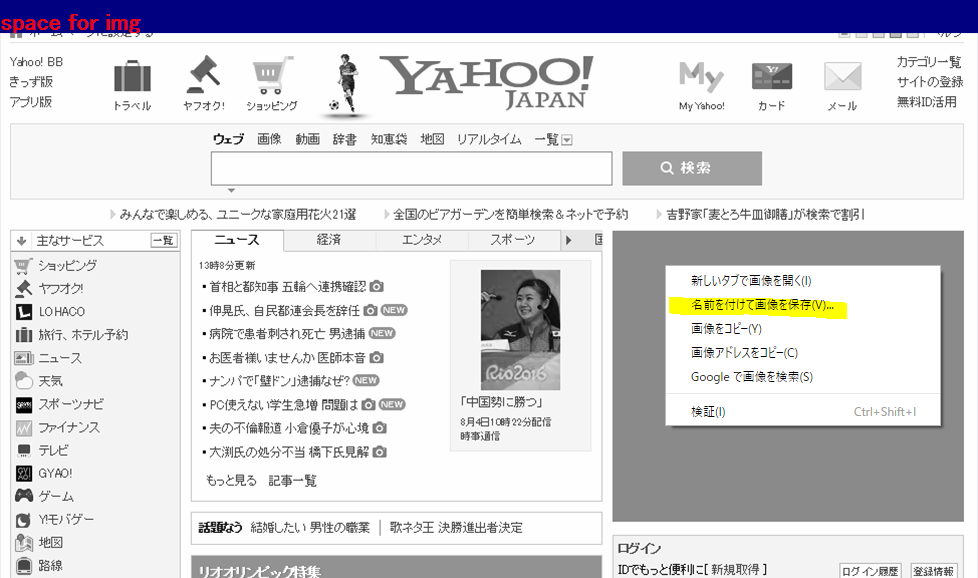Open the ショッピング cart icon in header
Image resolution: width=978 pixels, height=578 pixels.
(272, 75)
